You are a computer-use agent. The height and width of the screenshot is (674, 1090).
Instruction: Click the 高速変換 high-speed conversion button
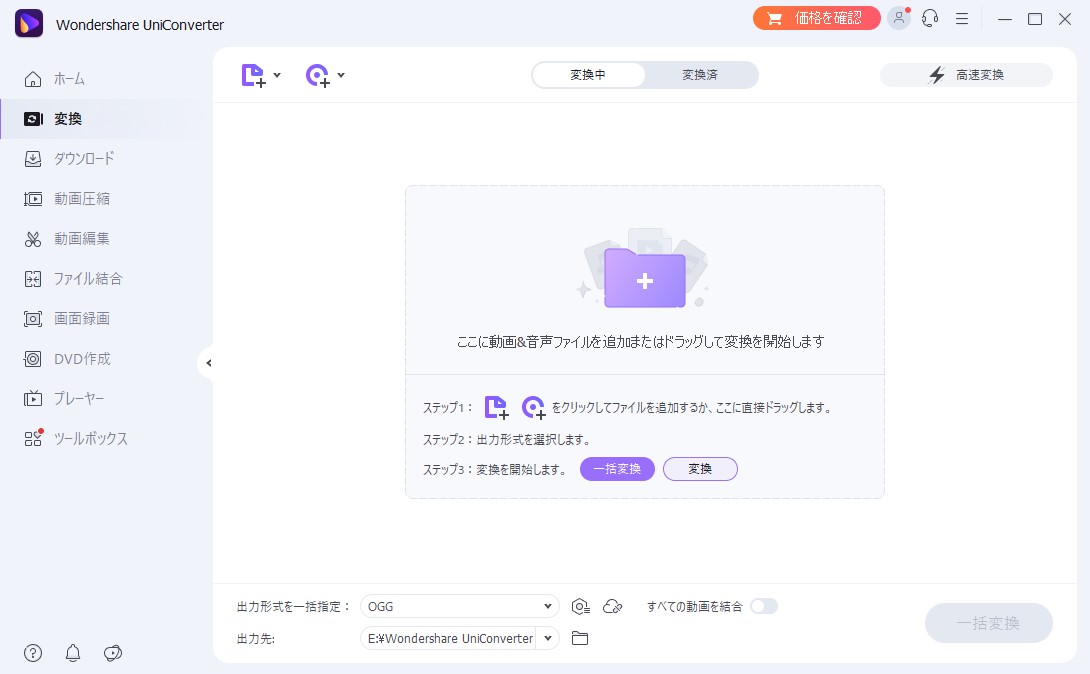coord(966,74)
